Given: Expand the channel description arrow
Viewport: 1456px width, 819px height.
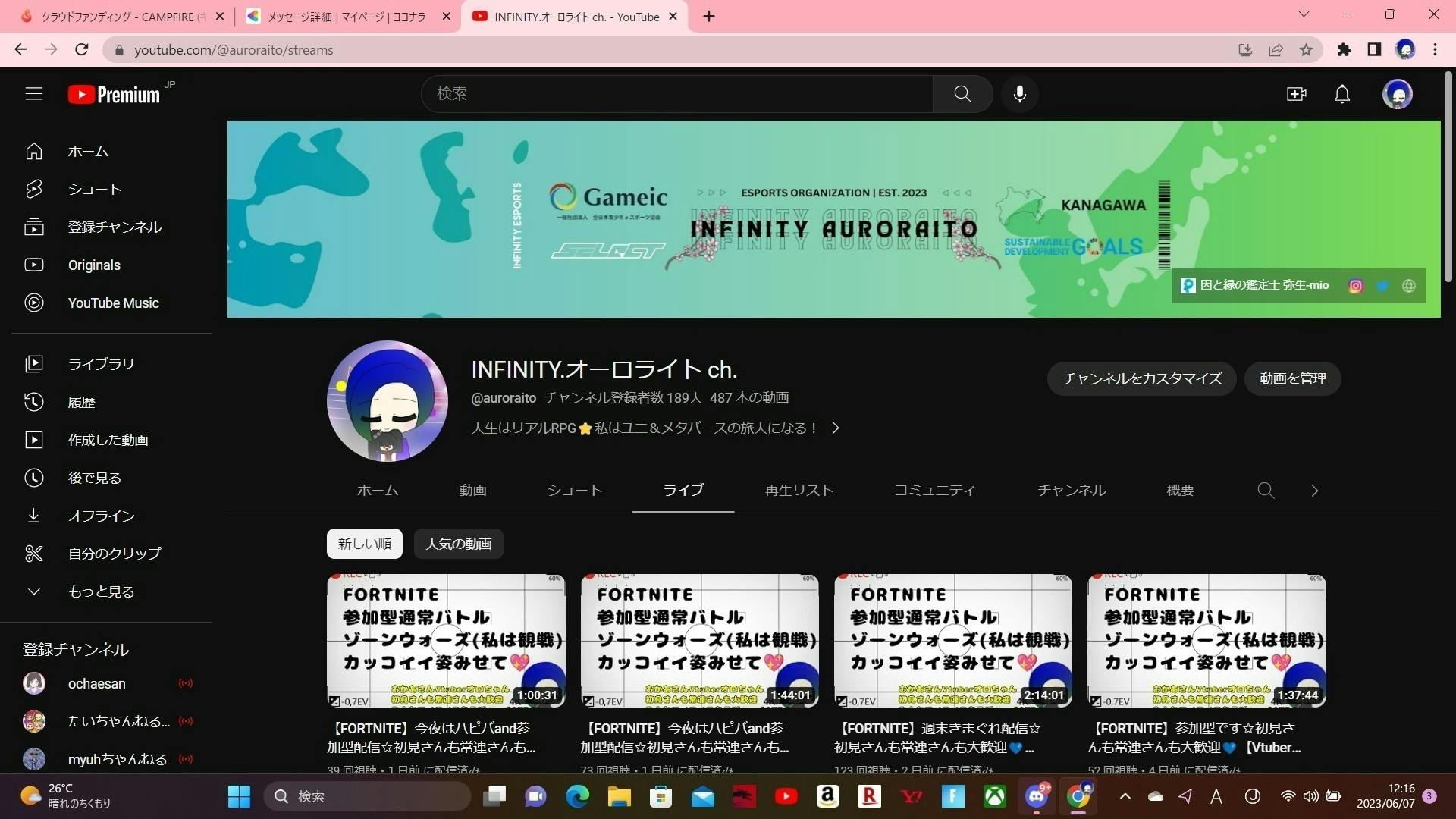Looking at the screenshot, I should [836, 428].
